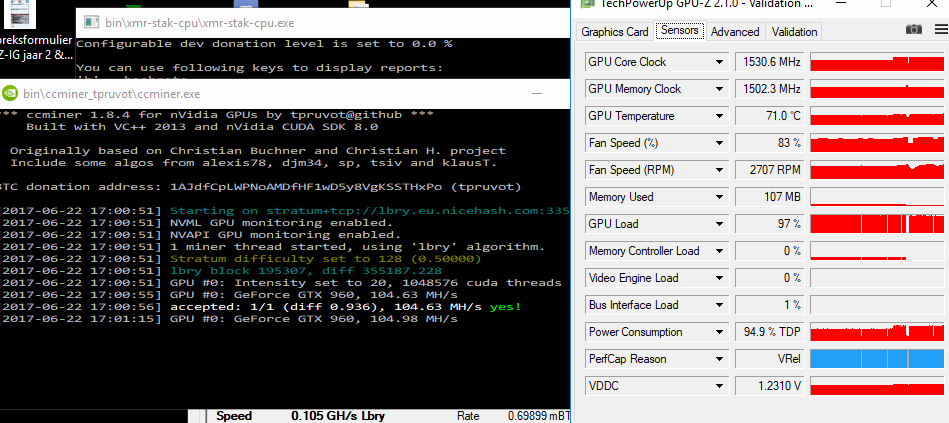The image size is (949, 423).
Task: Click the Power Consumption history graph
Action: coord(877,332)
